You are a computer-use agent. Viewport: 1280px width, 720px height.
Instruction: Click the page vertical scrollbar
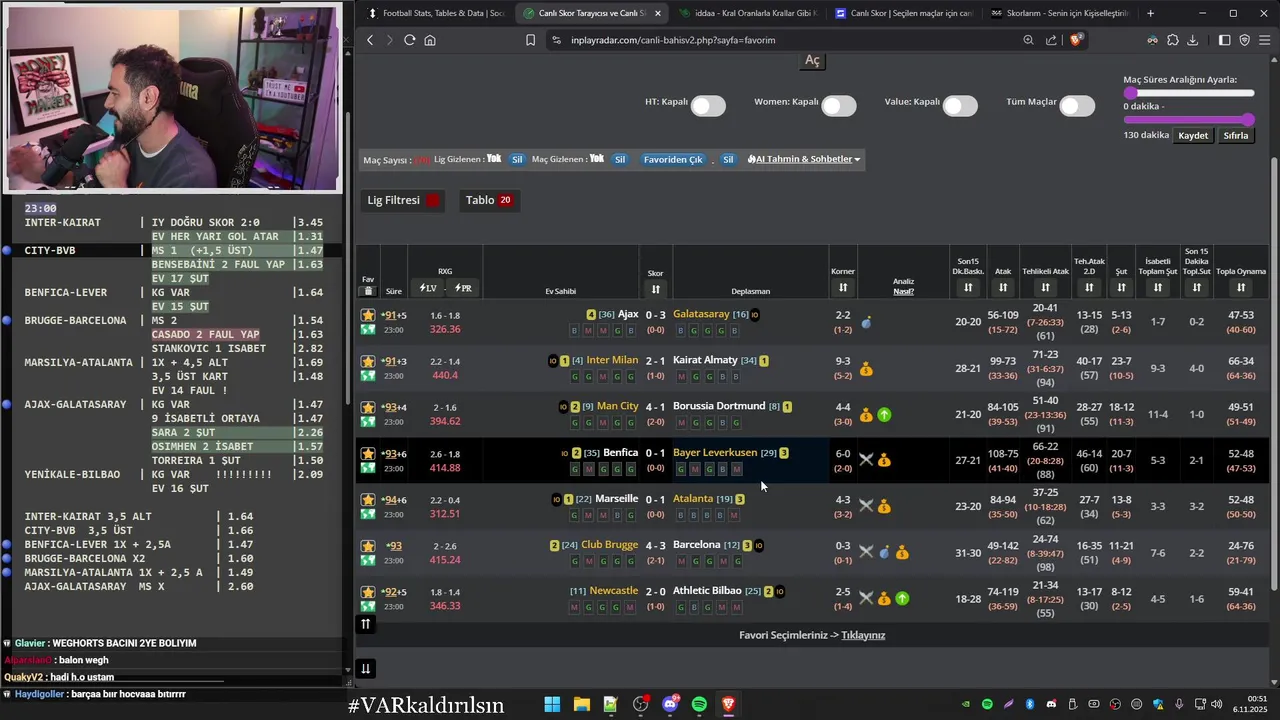click(x=1273, y=374)
